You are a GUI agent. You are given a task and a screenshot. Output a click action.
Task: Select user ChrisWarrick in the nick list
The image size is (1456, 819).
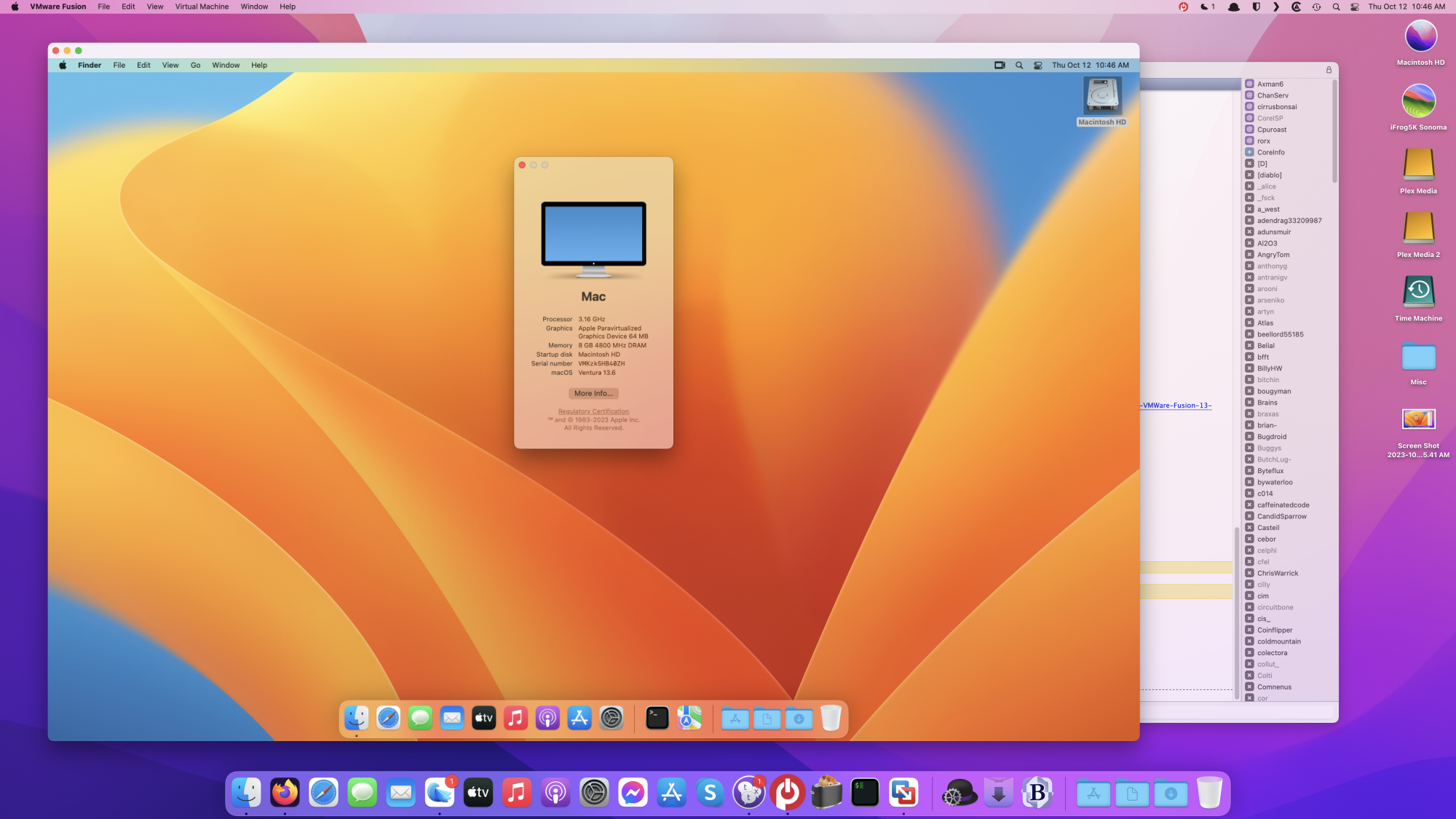pos(1277,574)
